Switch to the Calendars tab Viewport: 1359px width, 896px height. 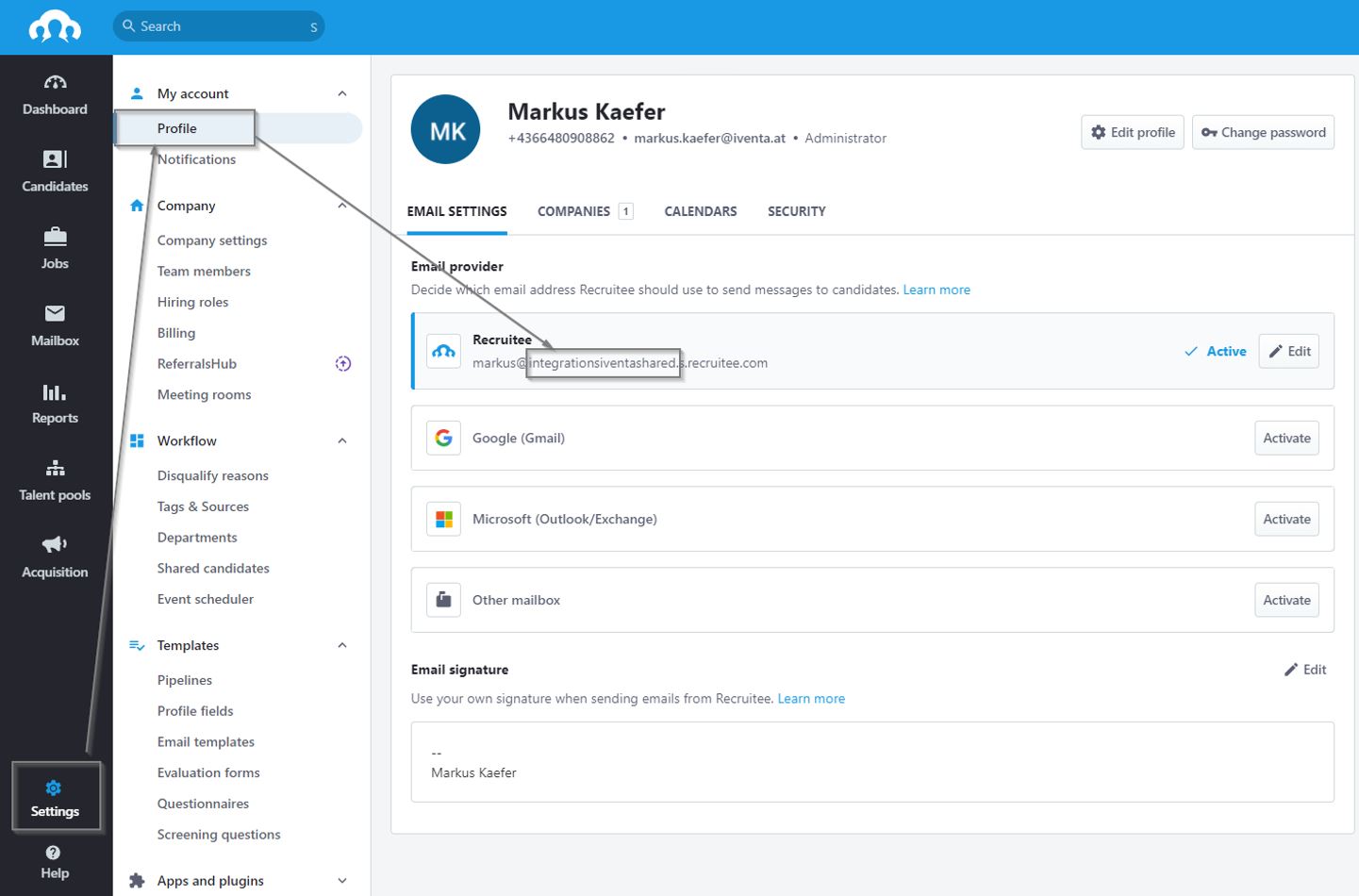tap(701, 211)
